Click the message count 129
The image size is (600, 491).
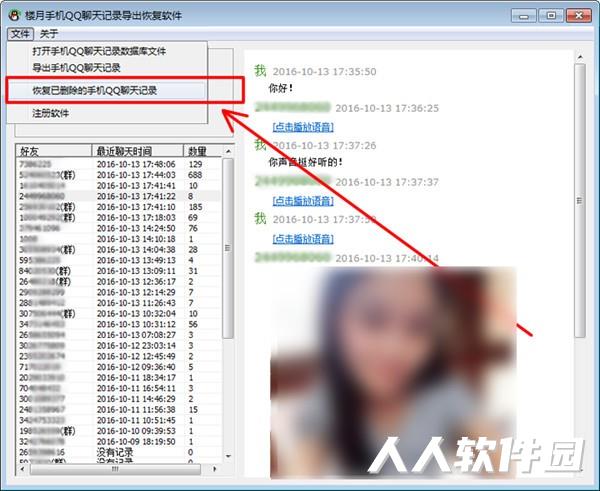pos(195,164)
